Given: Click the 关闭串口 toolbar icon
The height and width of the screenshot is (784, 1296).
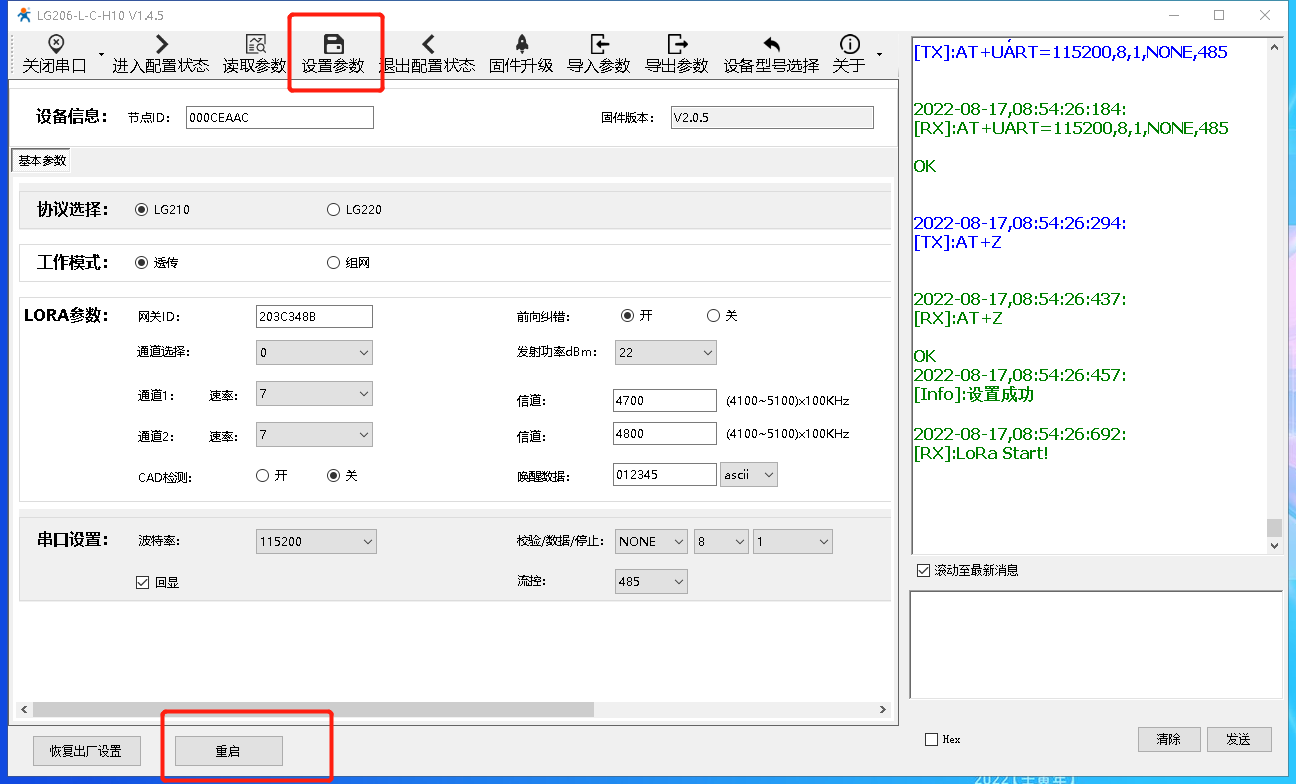Looking at the screenshot, I should (x=55, y=45).
